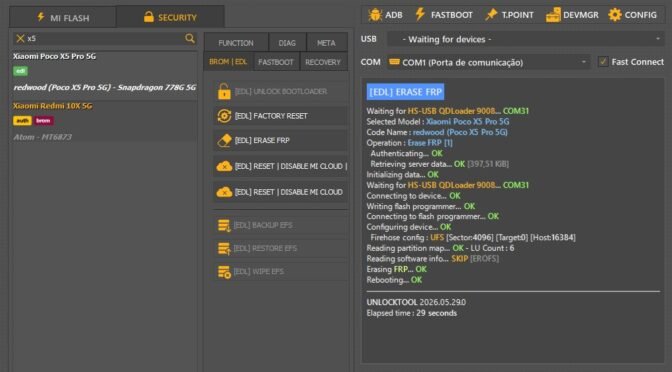
Task: Click the ADB bug icon
Action: click(x=375, y=15)
